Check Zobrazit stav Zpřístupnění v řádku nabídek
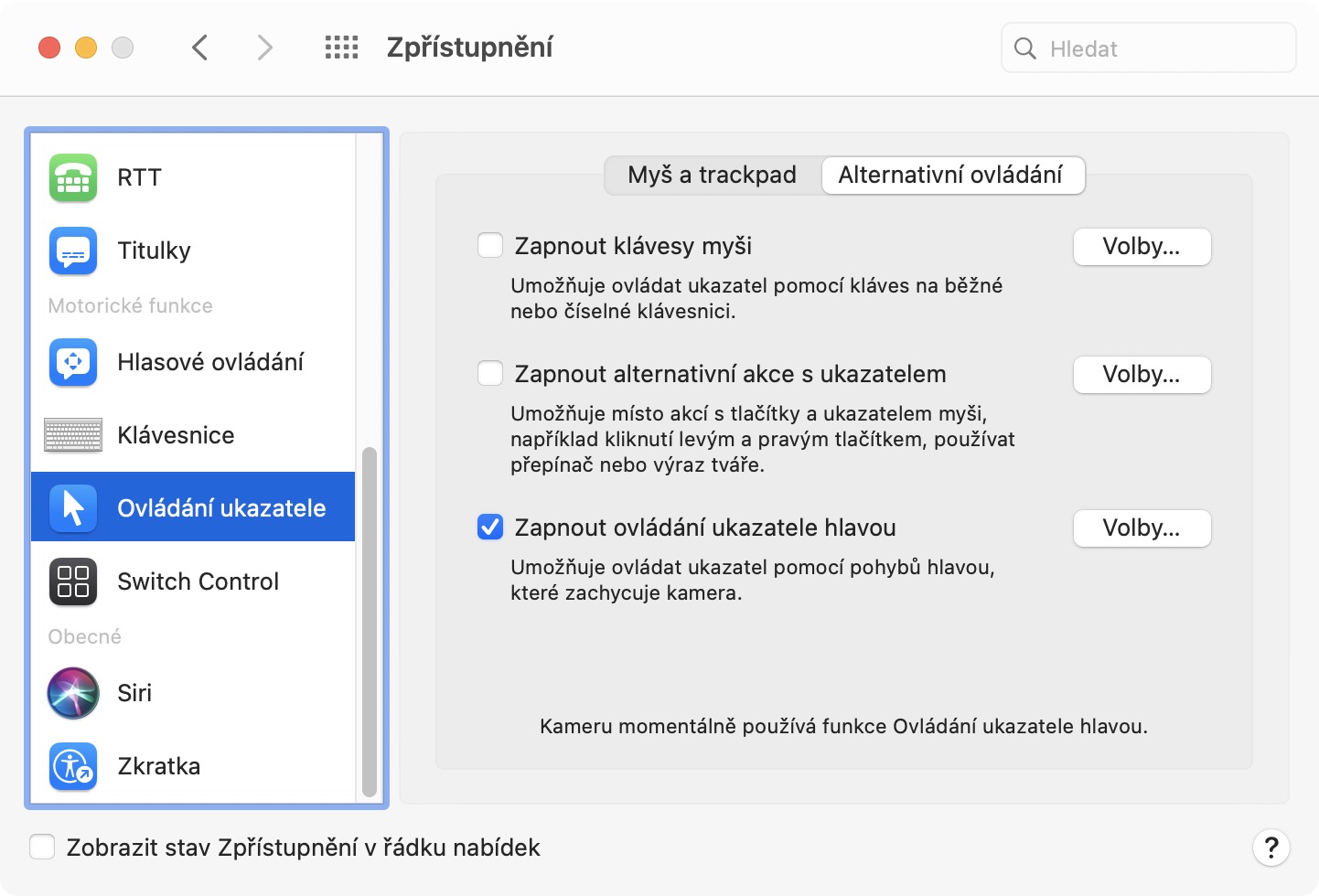This screenshot has height=896, width=1319. [x=42, y=848]
